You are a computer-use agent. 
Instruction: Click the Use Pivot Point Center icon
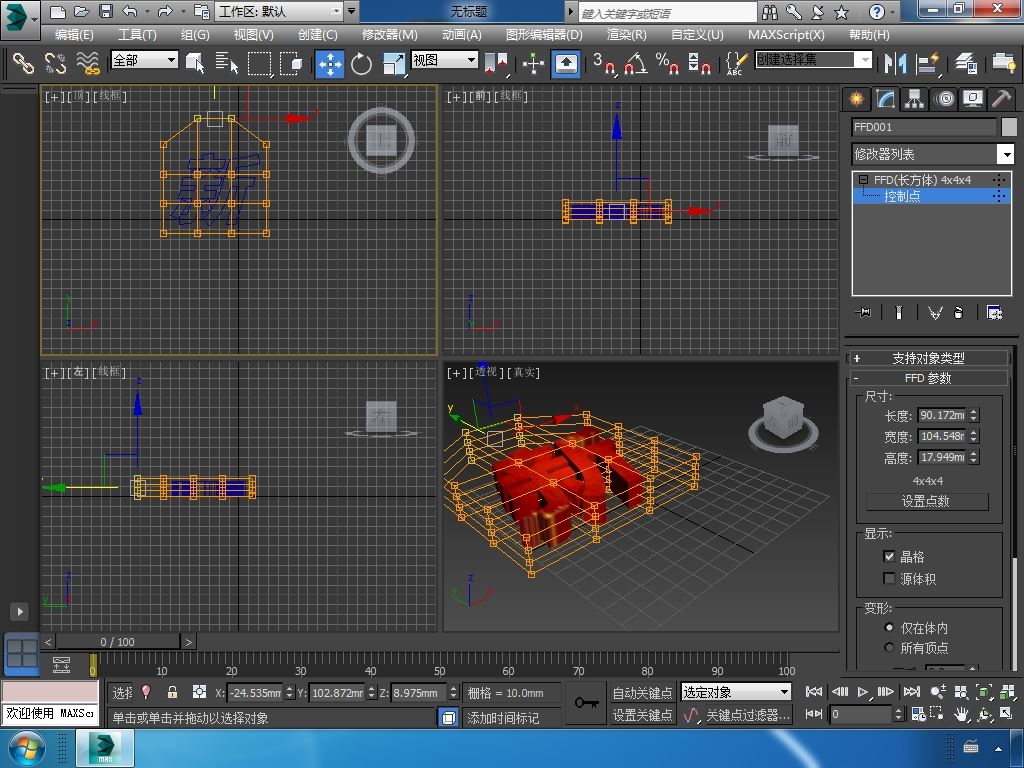coord(496,63)
